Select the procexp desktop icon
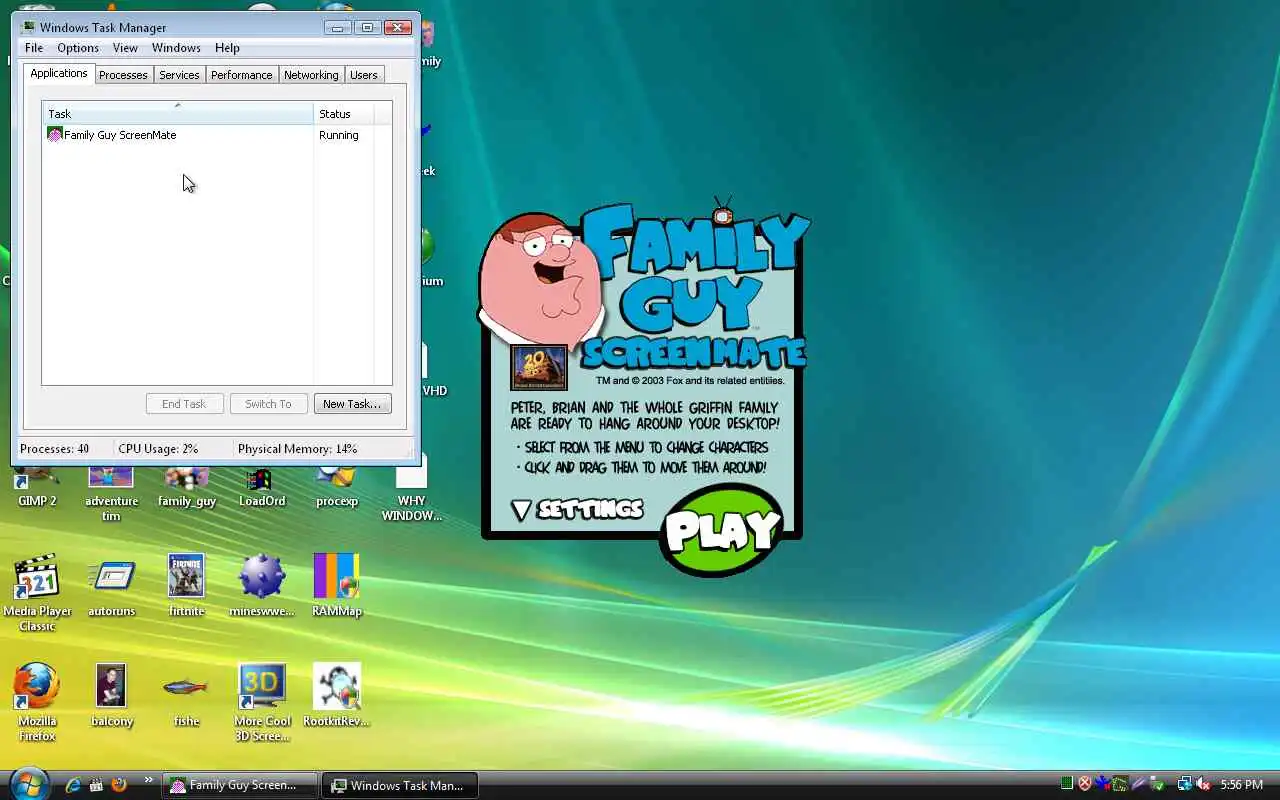 coord(337,487)
